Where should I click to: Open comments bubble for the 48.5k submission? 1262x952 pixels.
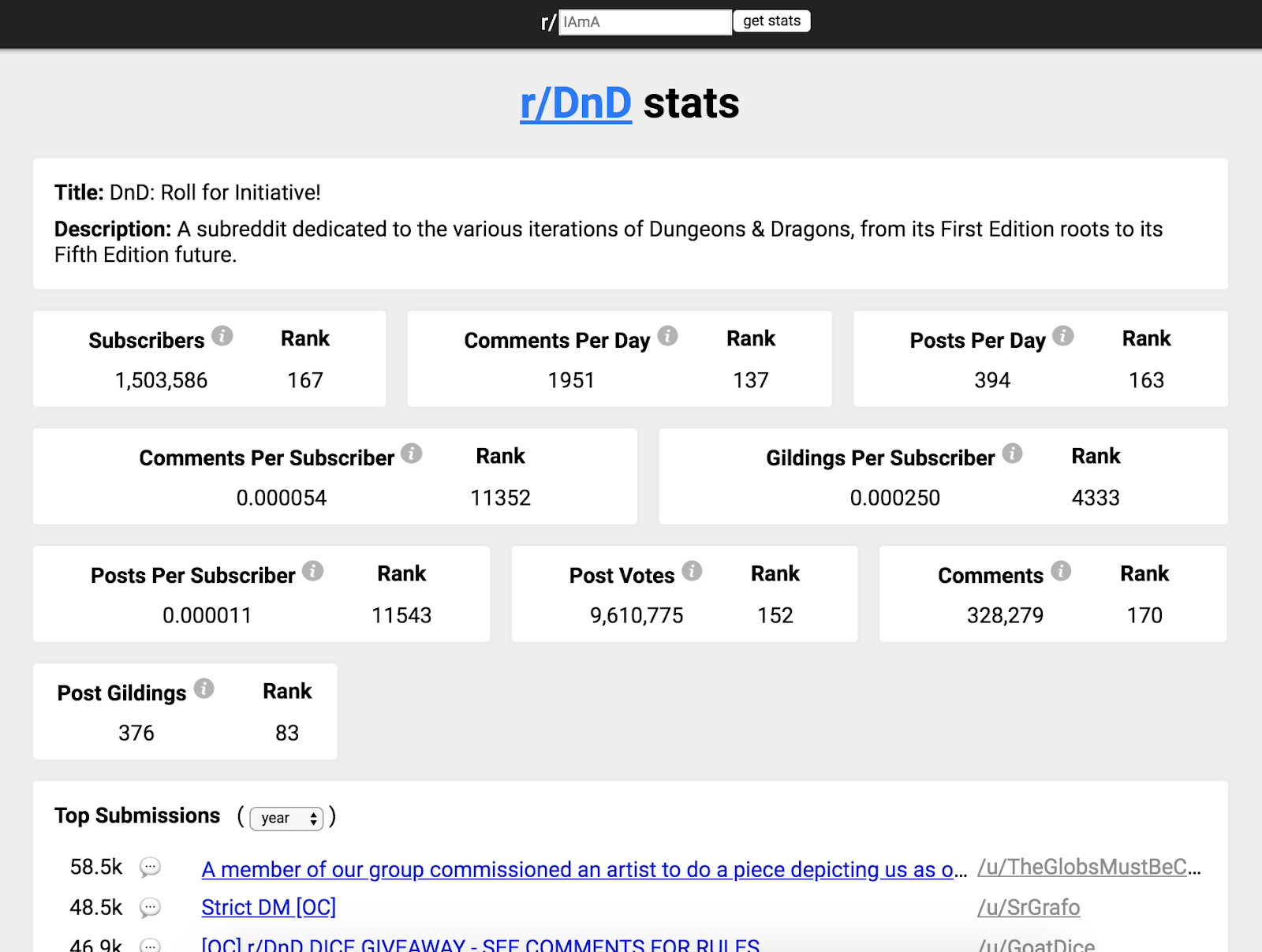pos(150,908)
